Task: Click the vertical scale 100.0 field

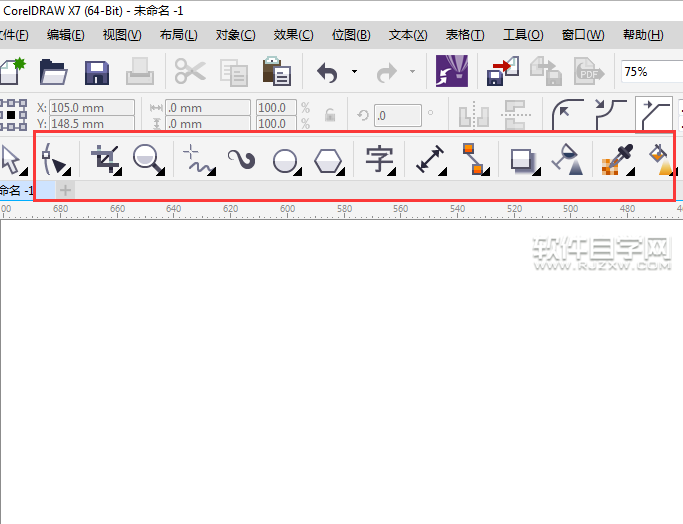Action: pos(276,124)
